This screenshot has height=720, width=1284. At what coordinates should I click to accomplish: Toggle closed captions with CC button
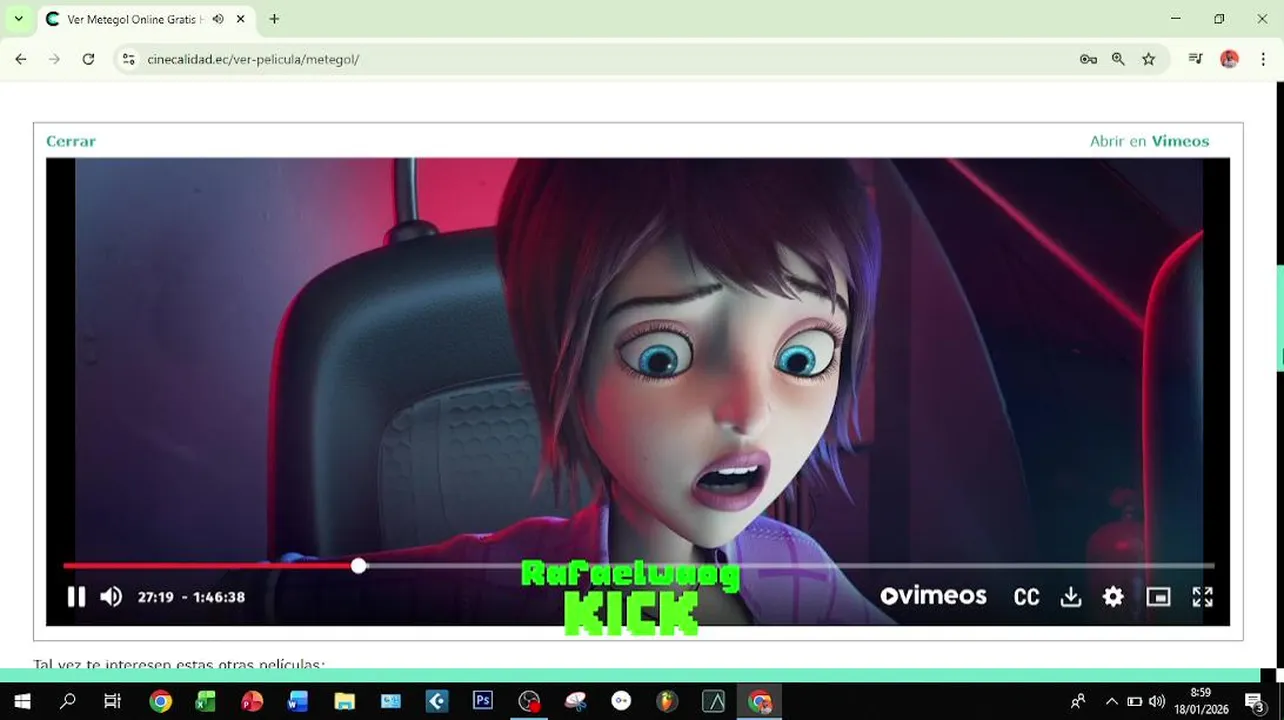tap(1026, 597)
